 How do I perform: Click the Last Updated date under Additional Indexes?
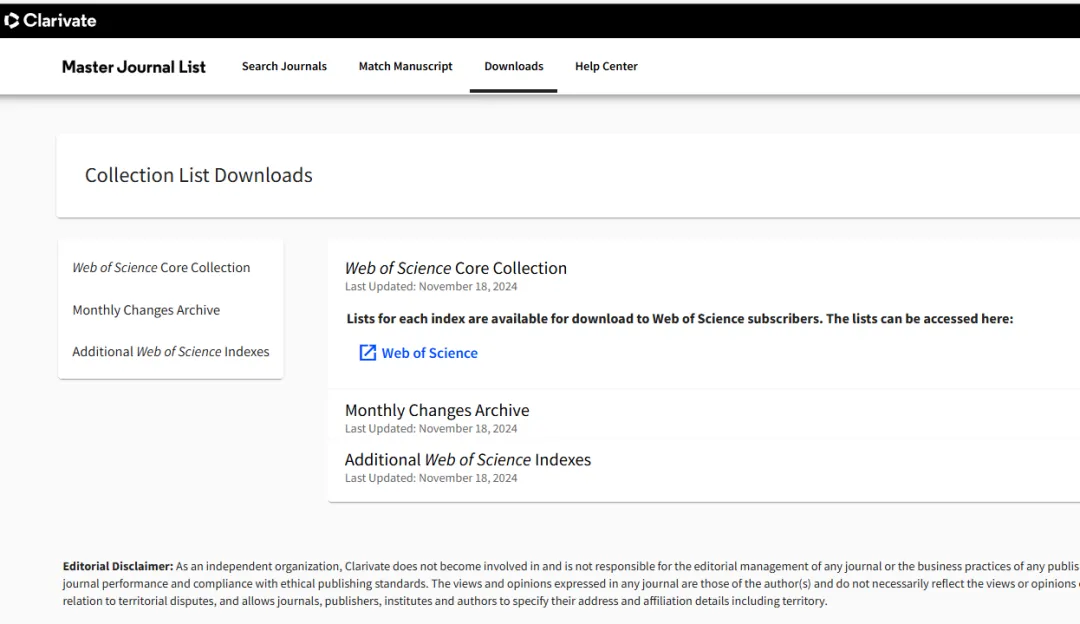coord(430,478)
